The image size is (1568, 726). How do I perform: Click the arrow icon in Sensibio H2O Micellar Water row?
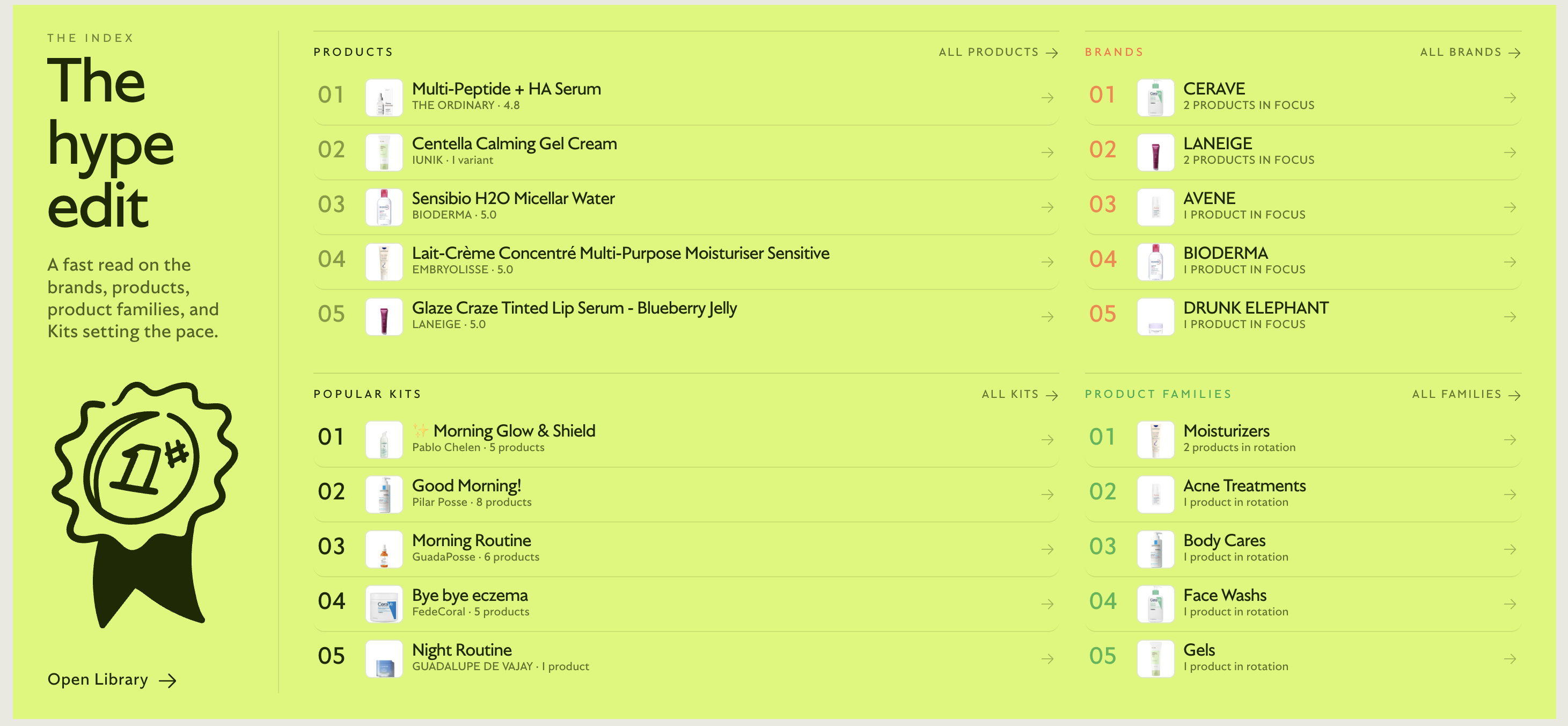(x=1047, y=207)
